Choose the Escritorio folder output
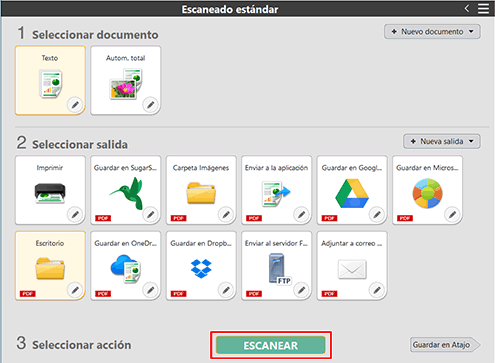 [x=50, y=266]
